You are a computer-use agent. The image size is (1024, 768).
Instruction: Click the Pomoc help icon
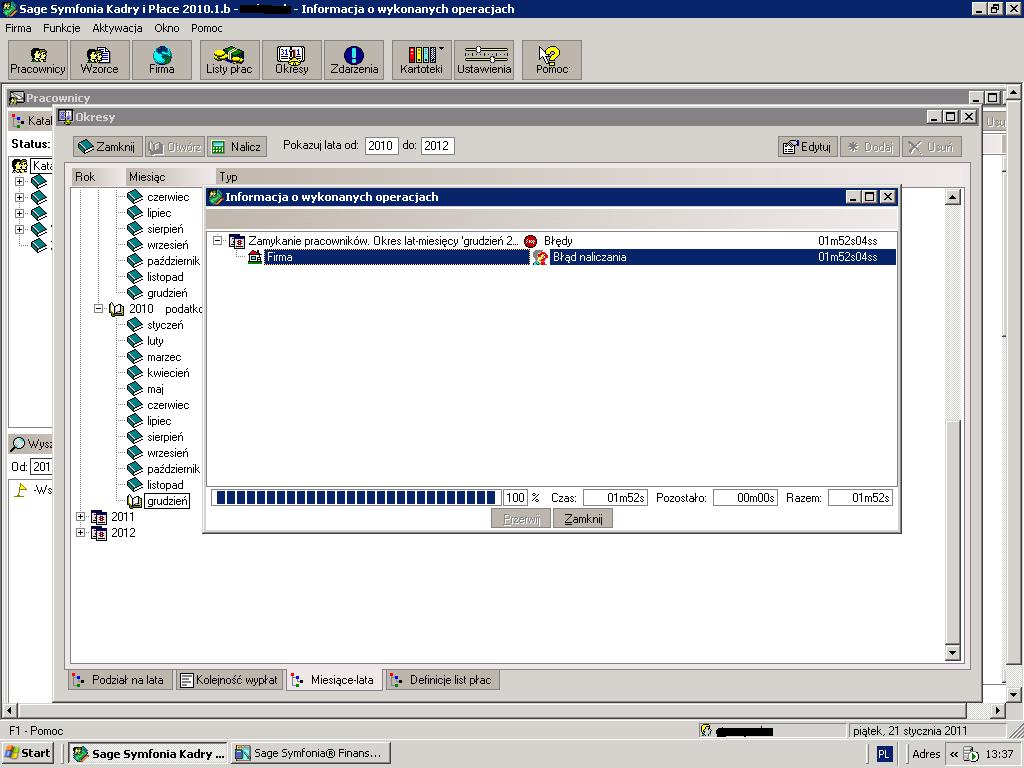click(x=551, y=60)
